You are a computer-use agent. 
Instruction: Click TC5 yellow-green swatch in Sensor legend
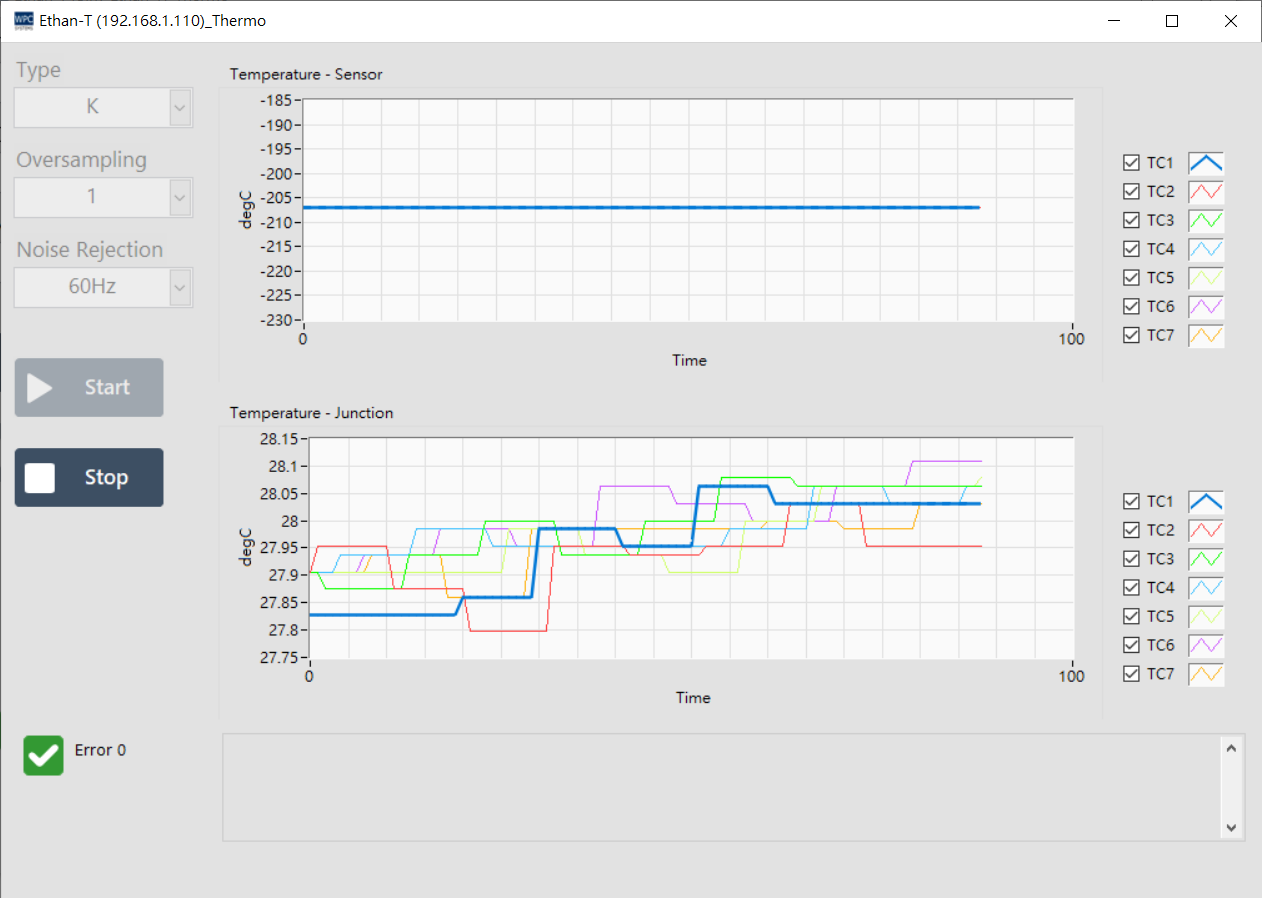1205,277
